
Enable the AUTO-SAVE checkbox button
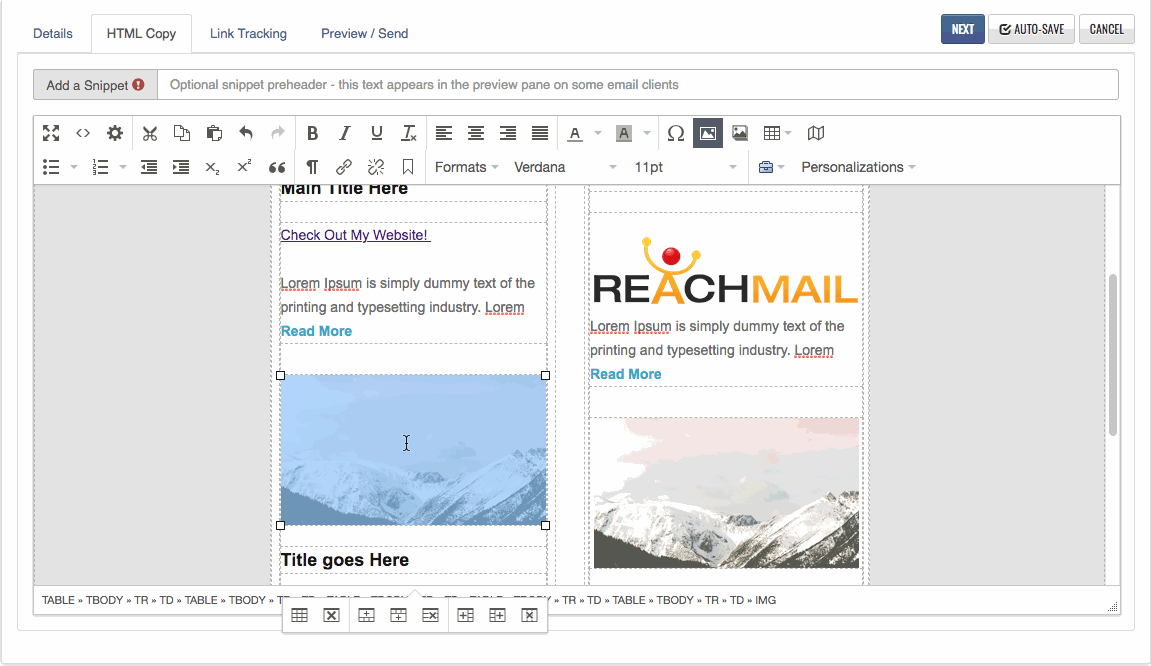tap(1031, 29)
